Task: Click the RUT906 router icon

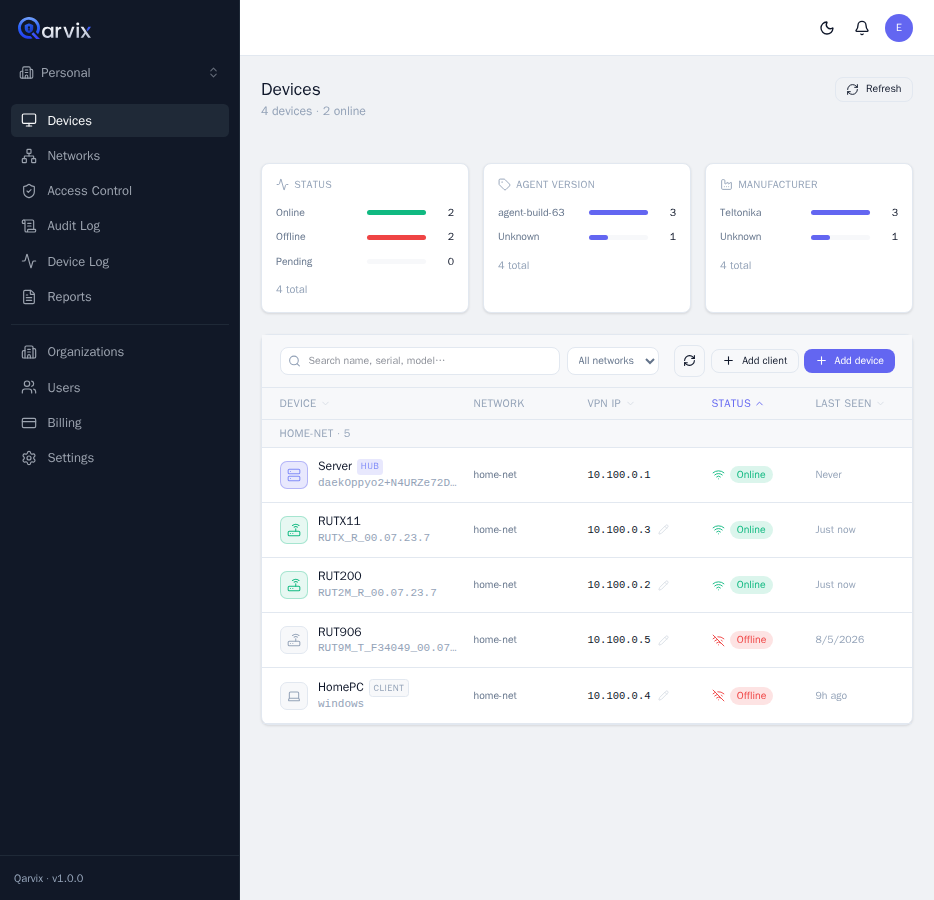Action: pyautogui.click(x=294, y=640)
